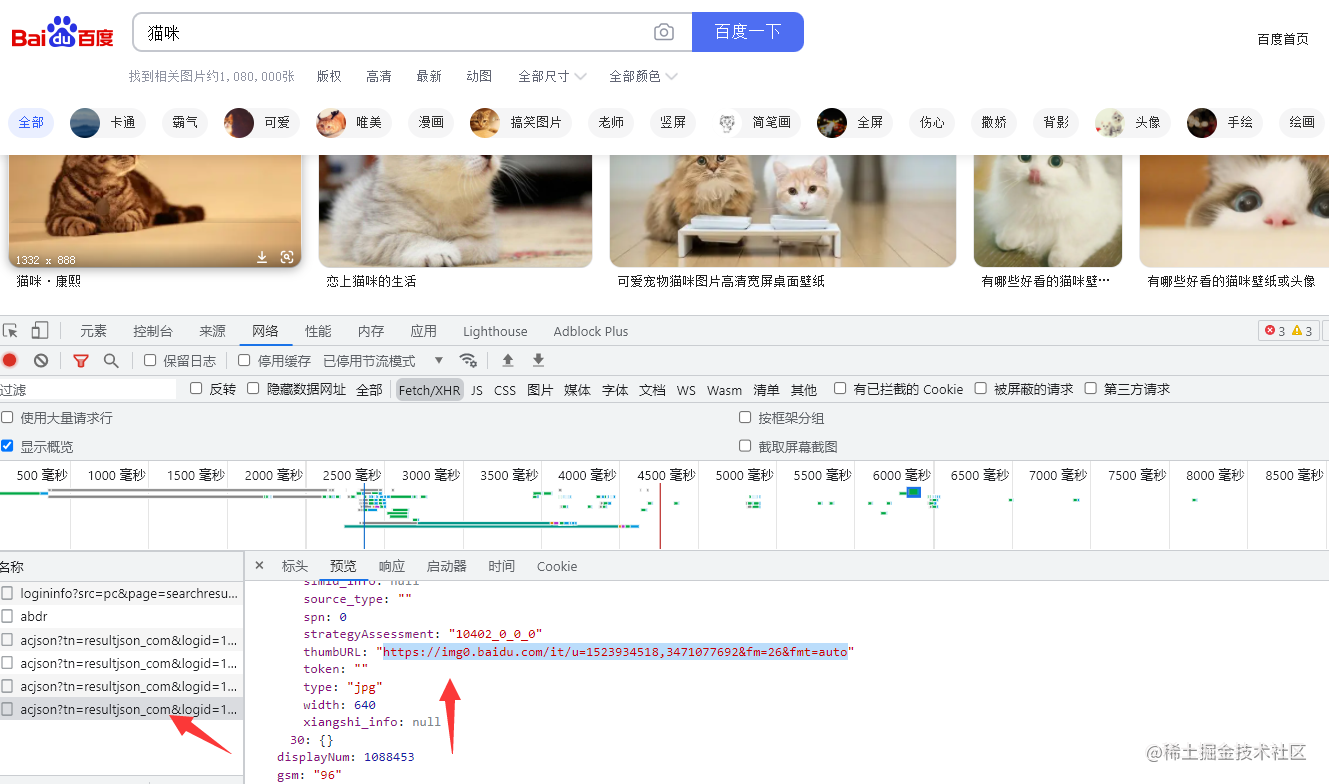Screen dimensions: 1329x784
Task: Click the 4500 毫秒 timeline overview marker
Action: click(x=666, y=475)
